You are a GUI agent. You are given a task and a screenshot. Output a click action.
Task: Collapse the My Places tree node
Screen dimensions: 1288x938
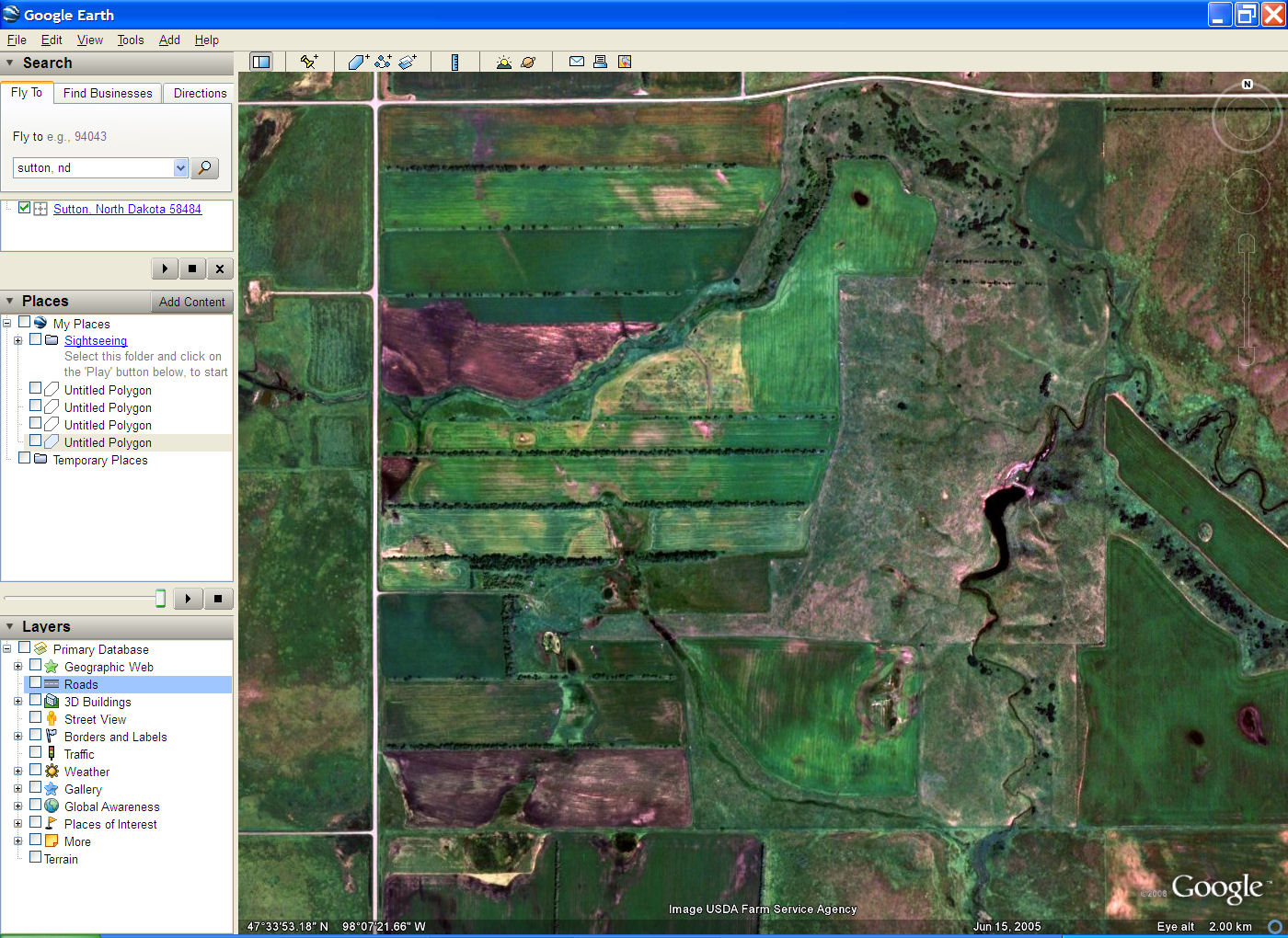point(6,324)
